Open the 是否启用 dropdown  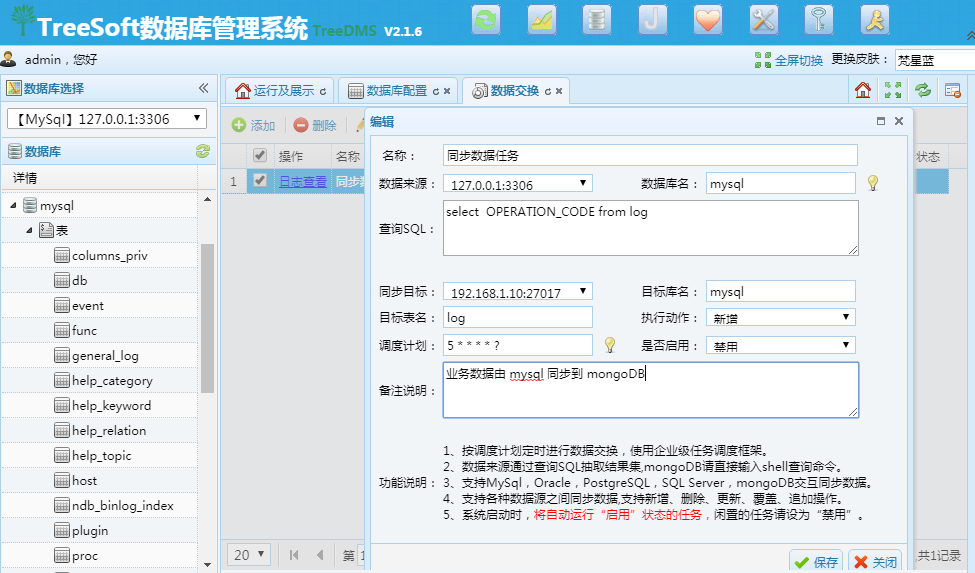781,345
